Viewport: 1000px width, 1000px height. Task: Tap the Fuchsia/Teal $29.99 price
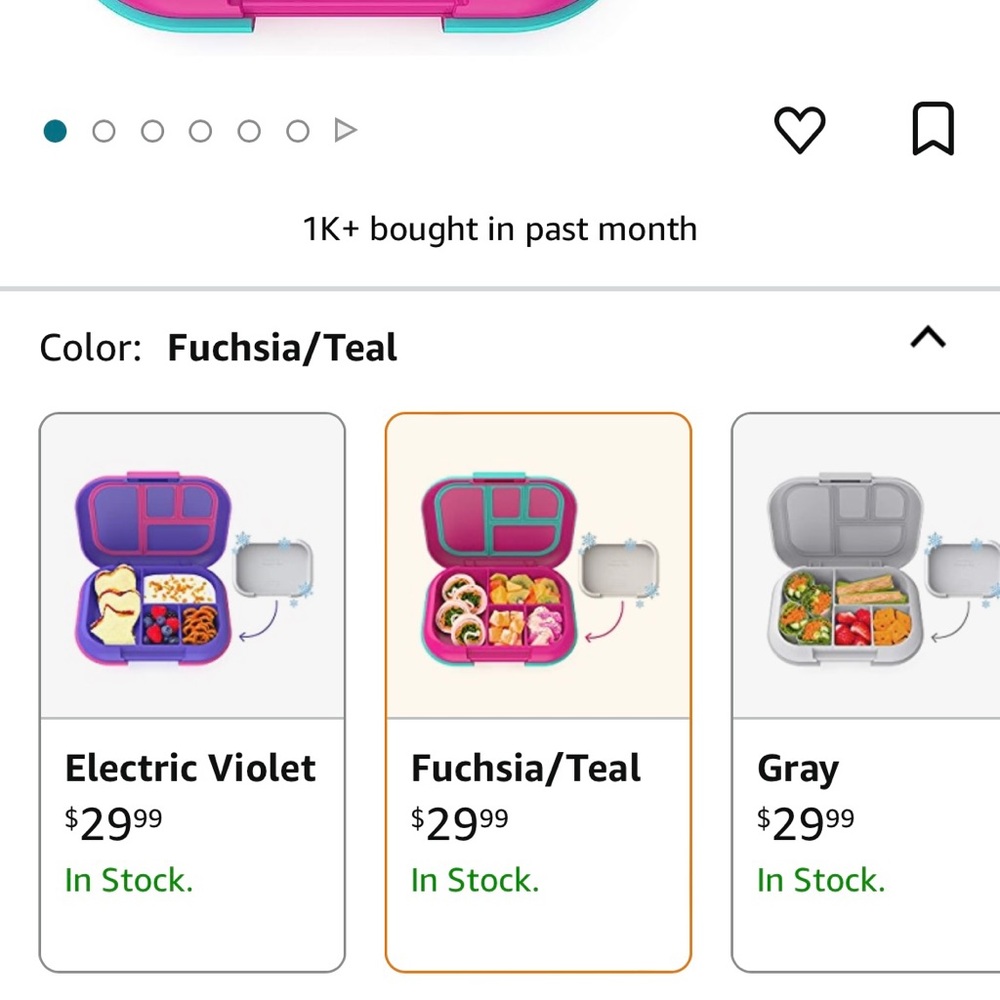459,822
